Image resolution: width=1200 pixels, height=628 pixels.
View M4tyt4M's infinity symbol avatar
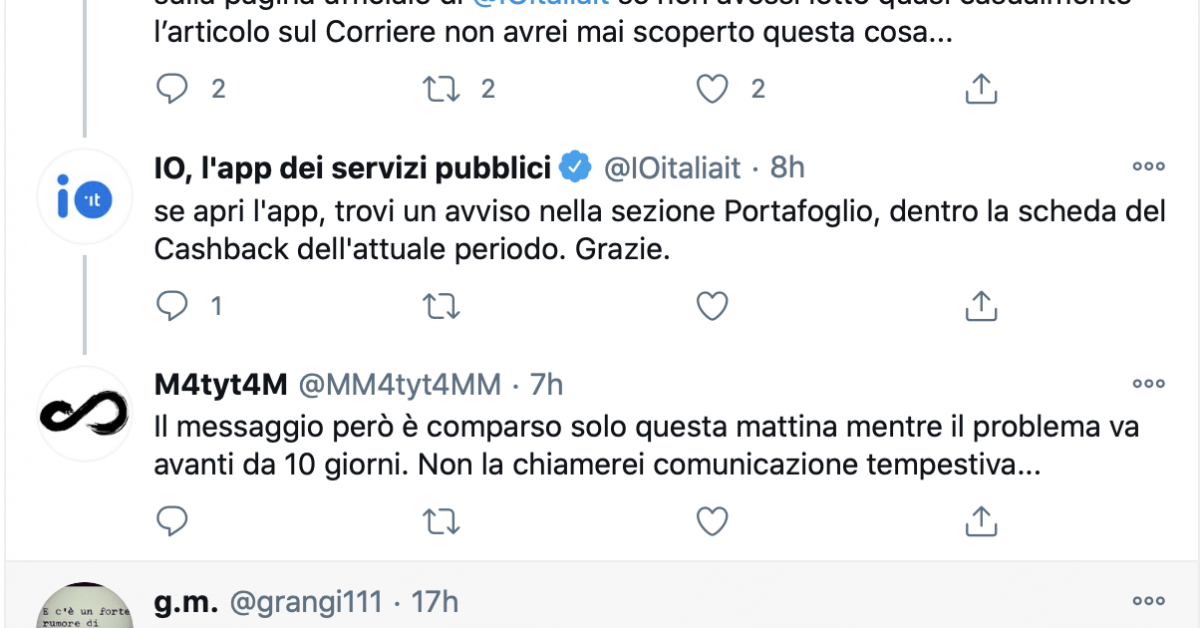(83, 414)
